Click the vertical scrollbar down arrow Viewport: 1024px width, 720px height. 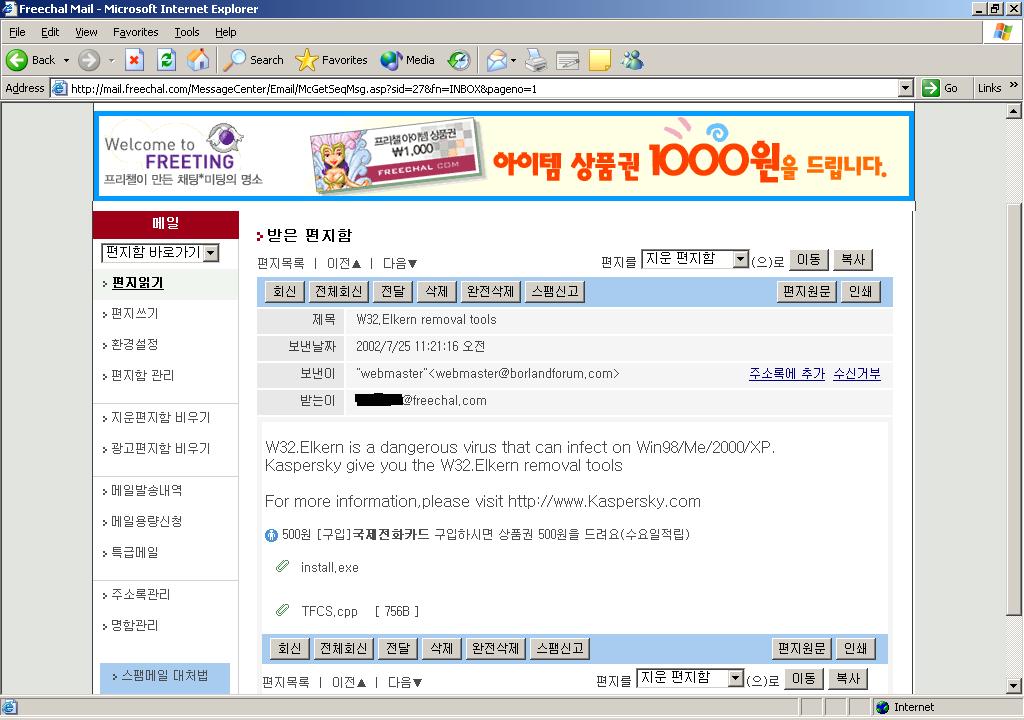point(1013,686)
